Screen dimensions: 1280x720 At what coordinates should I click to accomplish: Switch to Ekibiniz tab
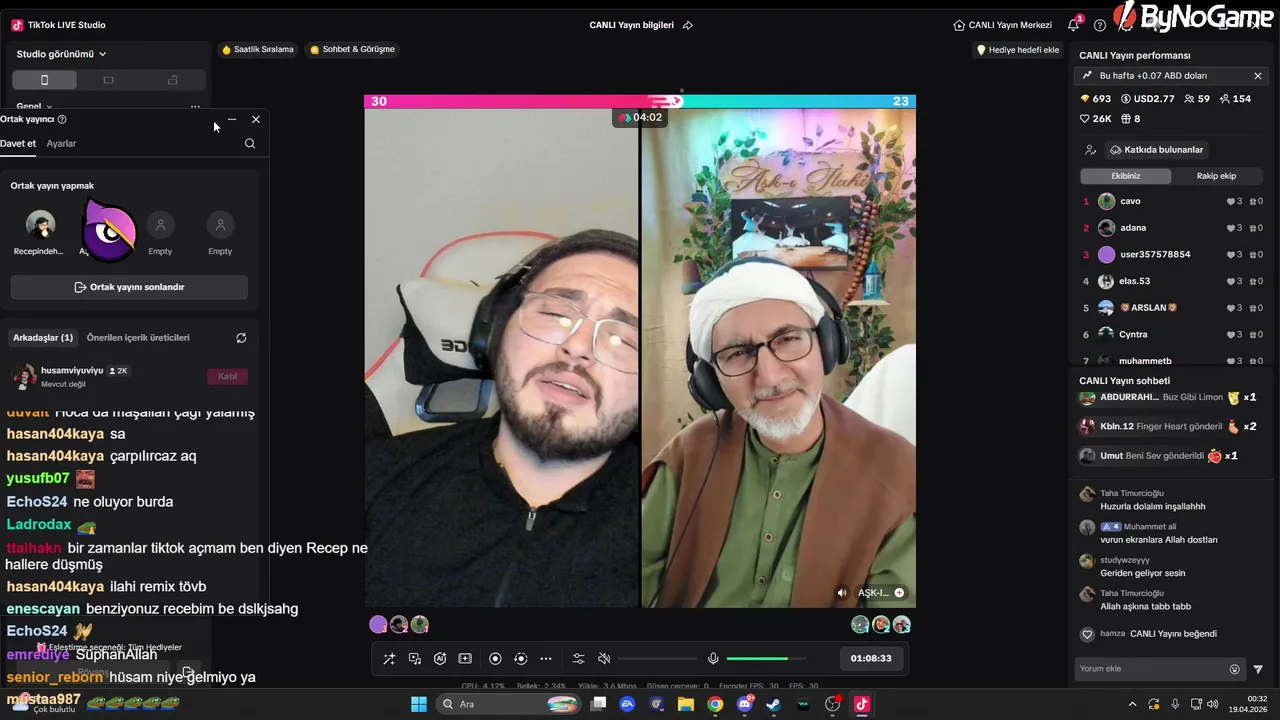(x=1125, y=176)
